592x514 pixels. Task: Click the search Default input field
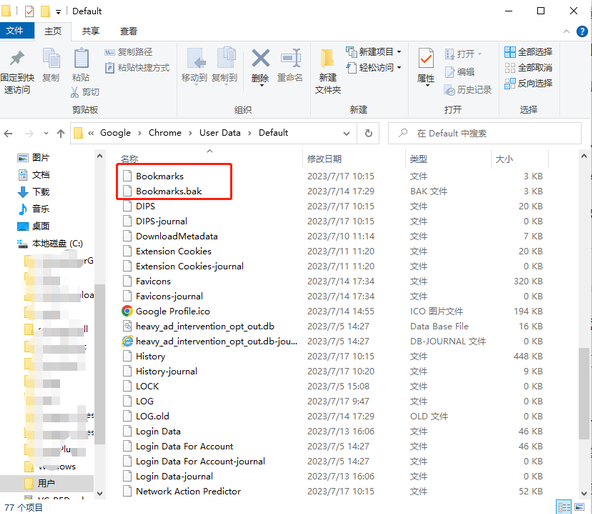485,133
